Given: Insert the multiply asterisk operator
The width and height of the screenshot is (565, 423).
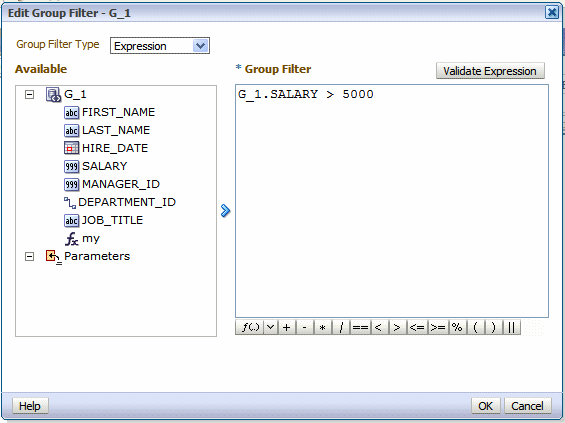Looking at the screenshot, I should [323, 328].
